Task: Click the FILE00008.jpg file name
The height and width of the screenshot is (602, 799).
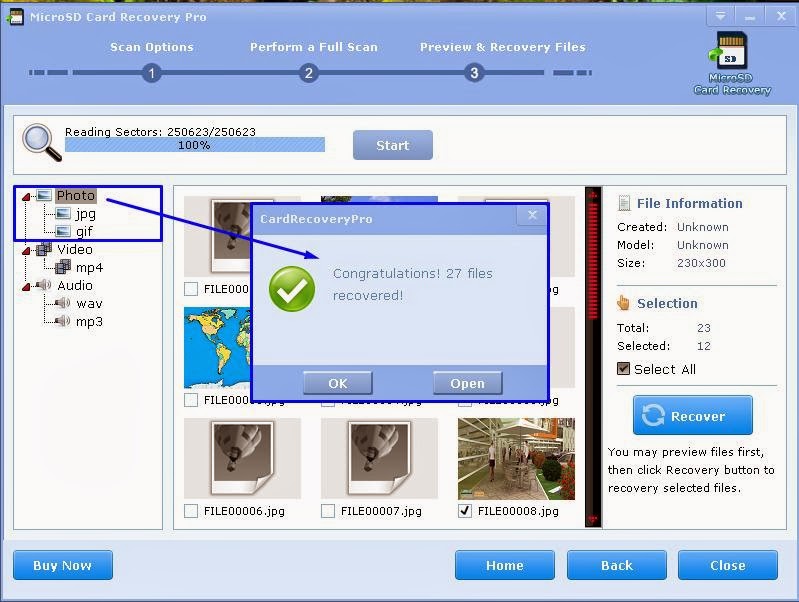Action: 518,511
